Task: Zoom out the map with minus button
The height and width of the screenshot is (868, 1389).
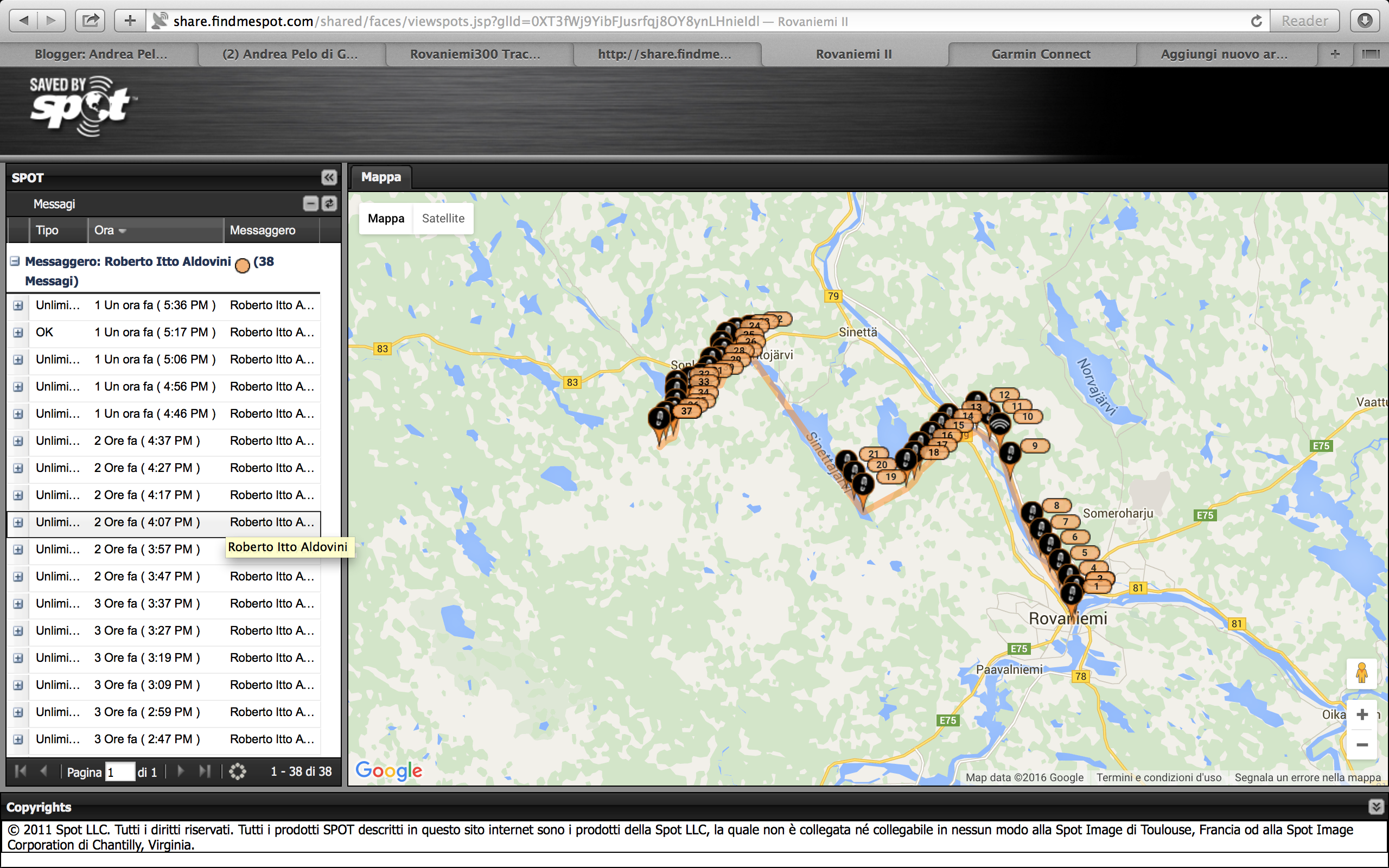Action: (x=1361, y=744)
